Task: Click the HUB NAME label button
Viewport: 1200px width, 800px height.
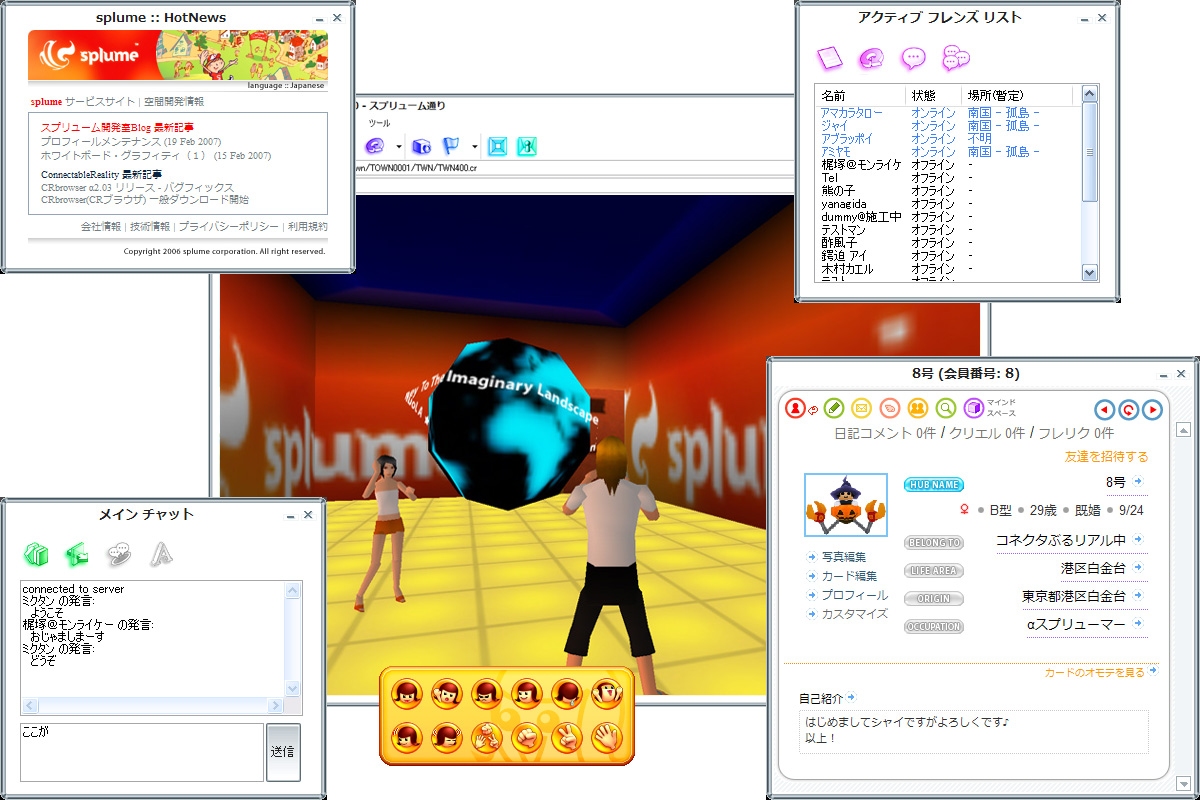Action: click(933, 485)
